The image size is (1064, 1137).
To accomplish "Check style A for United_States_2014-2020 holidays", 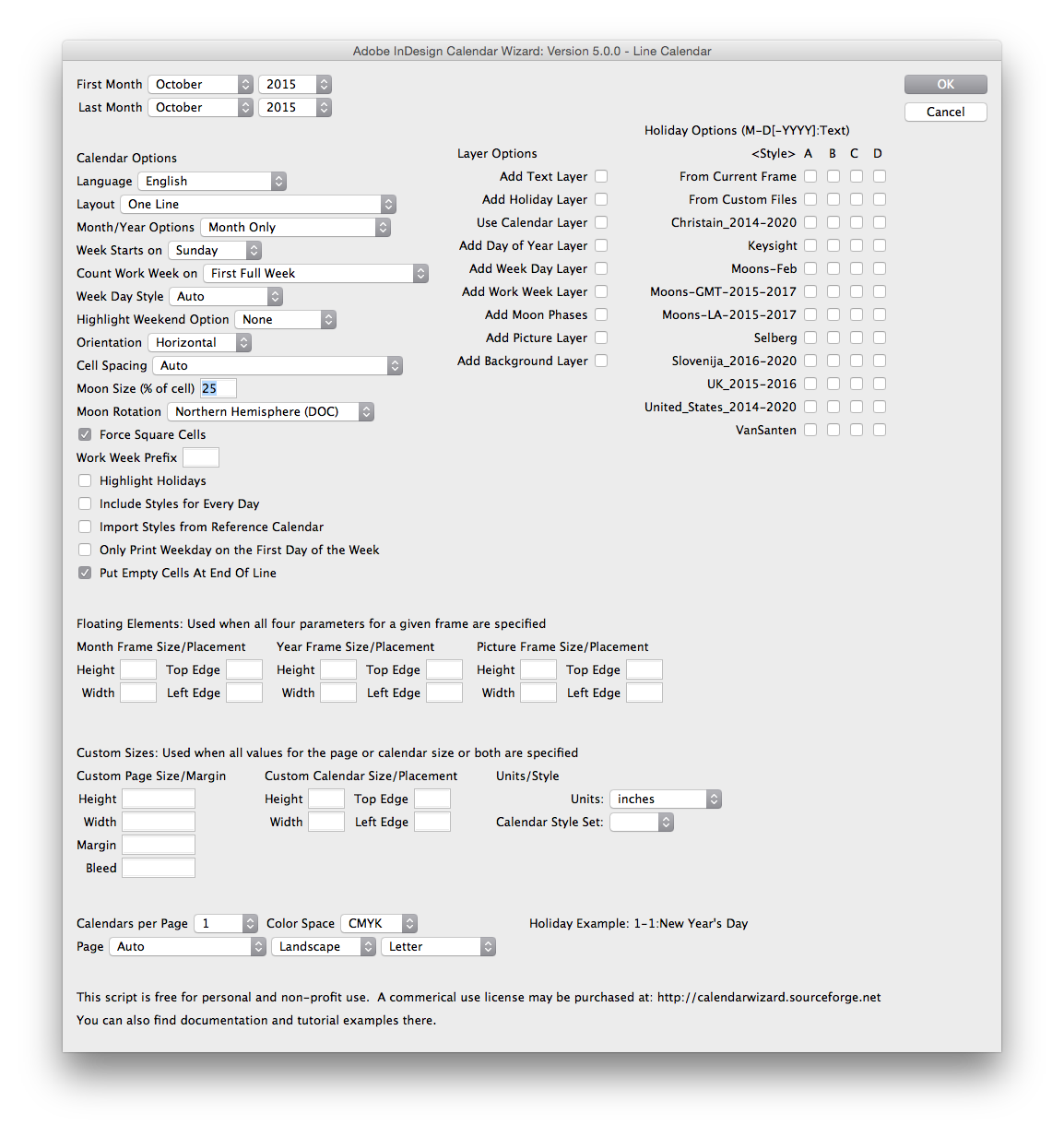I will click(x=810, y=407).
